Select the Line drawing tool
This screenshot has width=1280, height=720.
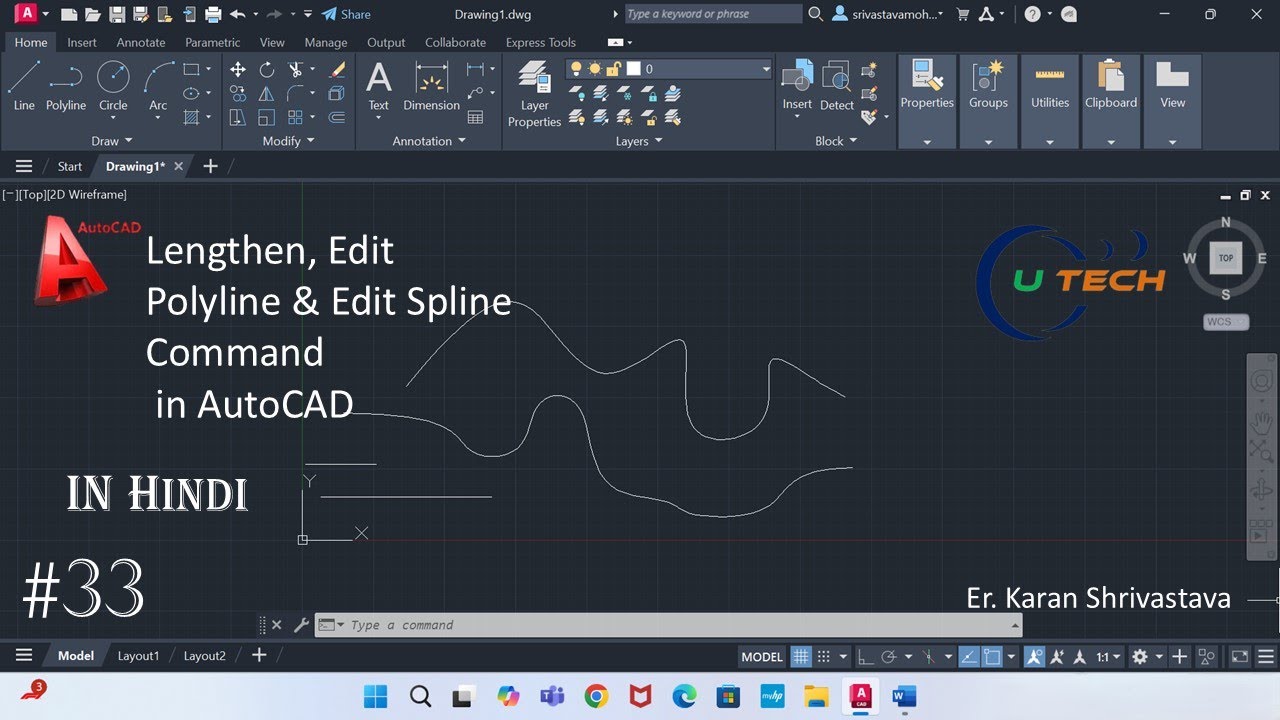click(24, 86)
